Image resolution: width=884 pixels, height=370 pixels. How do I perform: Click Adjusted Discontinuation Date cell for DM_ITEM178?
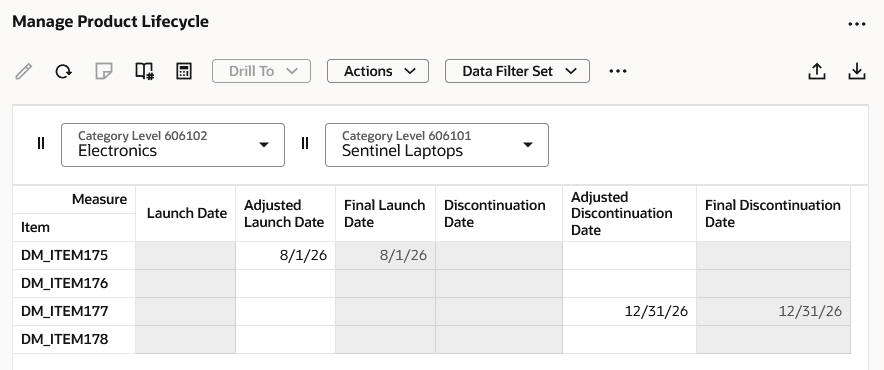[629, 340]
